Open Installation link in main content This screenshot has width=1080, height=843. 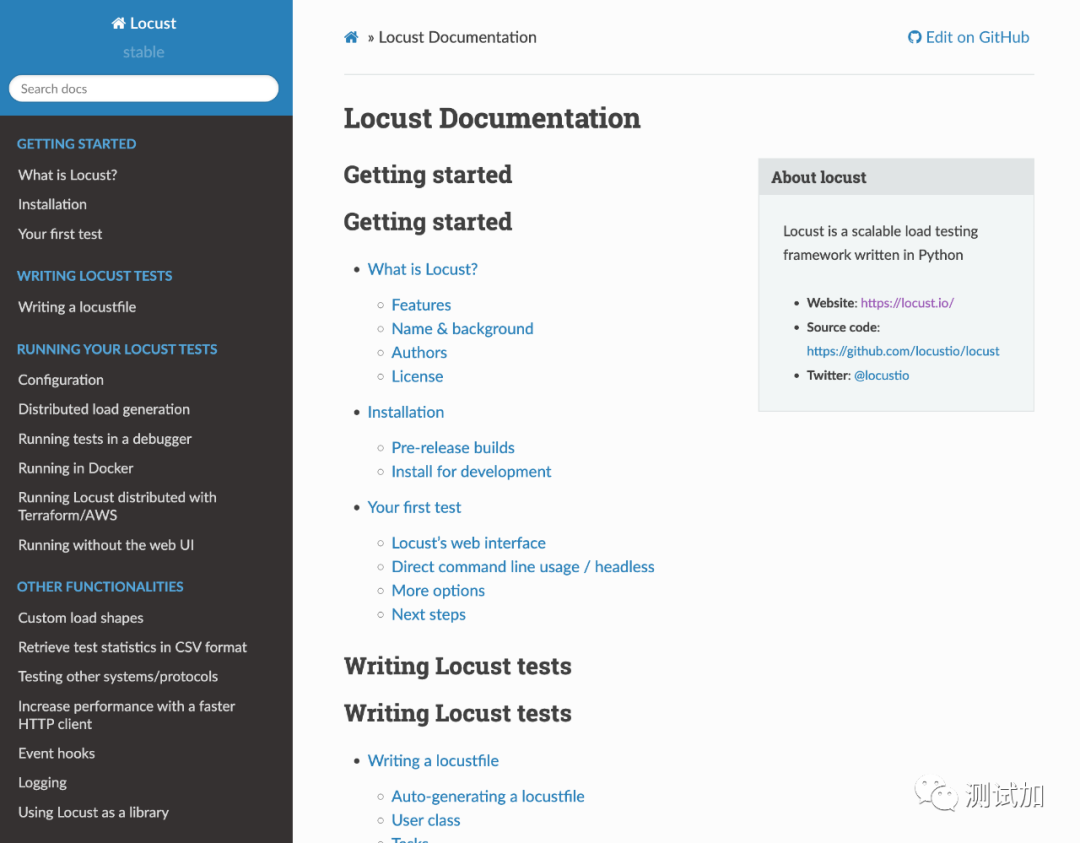click(406, 412)
